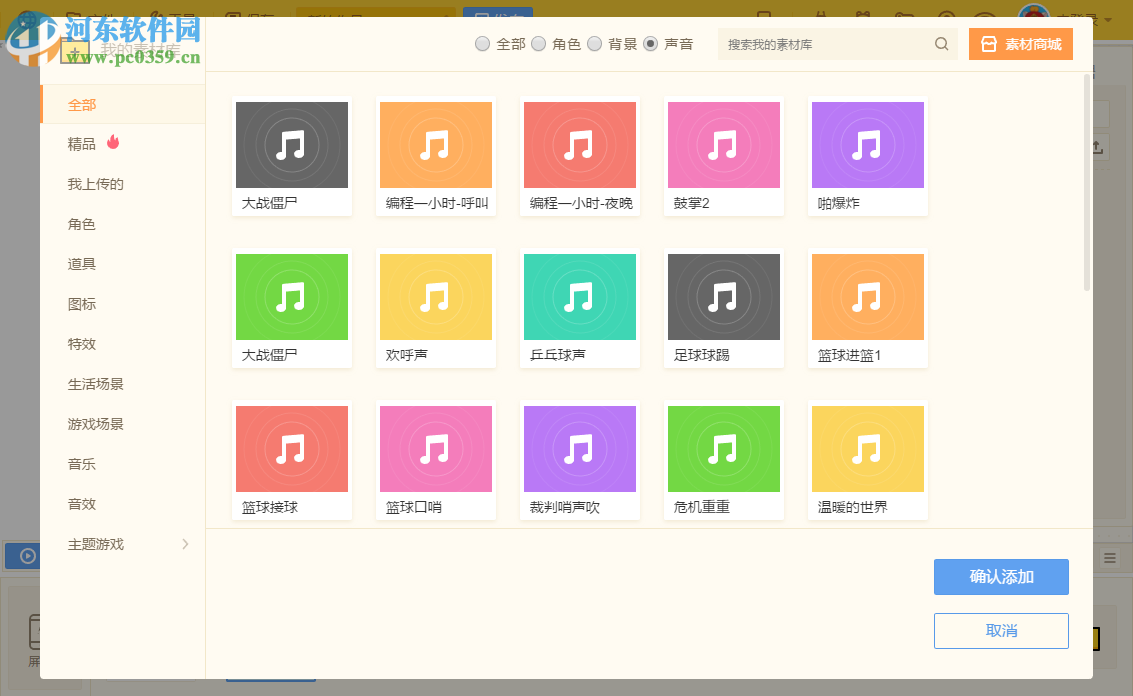
Task: Click the magnifier search icon
Action: [941, 44]
